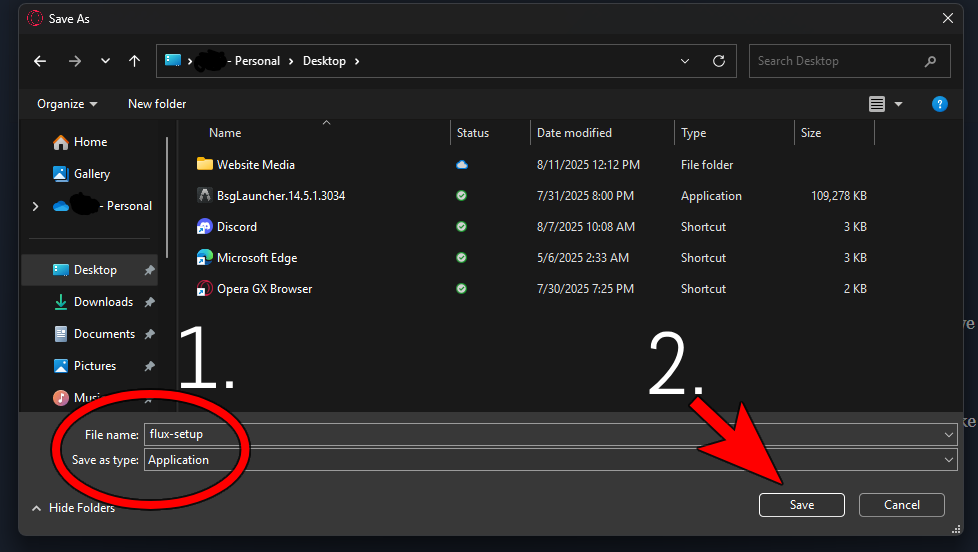Expand the OneDrive Personal tree node
The width and height of the screenshot is (978, 552).
(36, 206)
